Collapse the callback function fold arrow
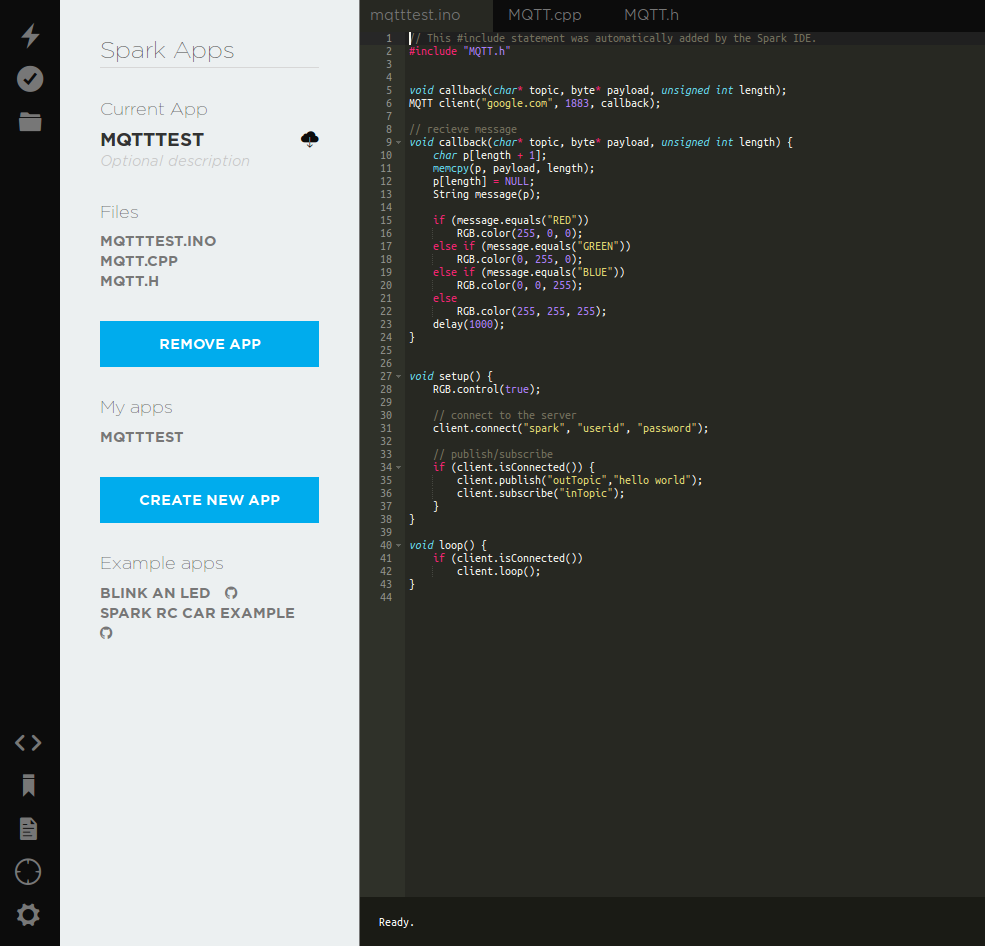Image resolution: width=985 pixels, height=946 pixels. click(x=398, y=143)
